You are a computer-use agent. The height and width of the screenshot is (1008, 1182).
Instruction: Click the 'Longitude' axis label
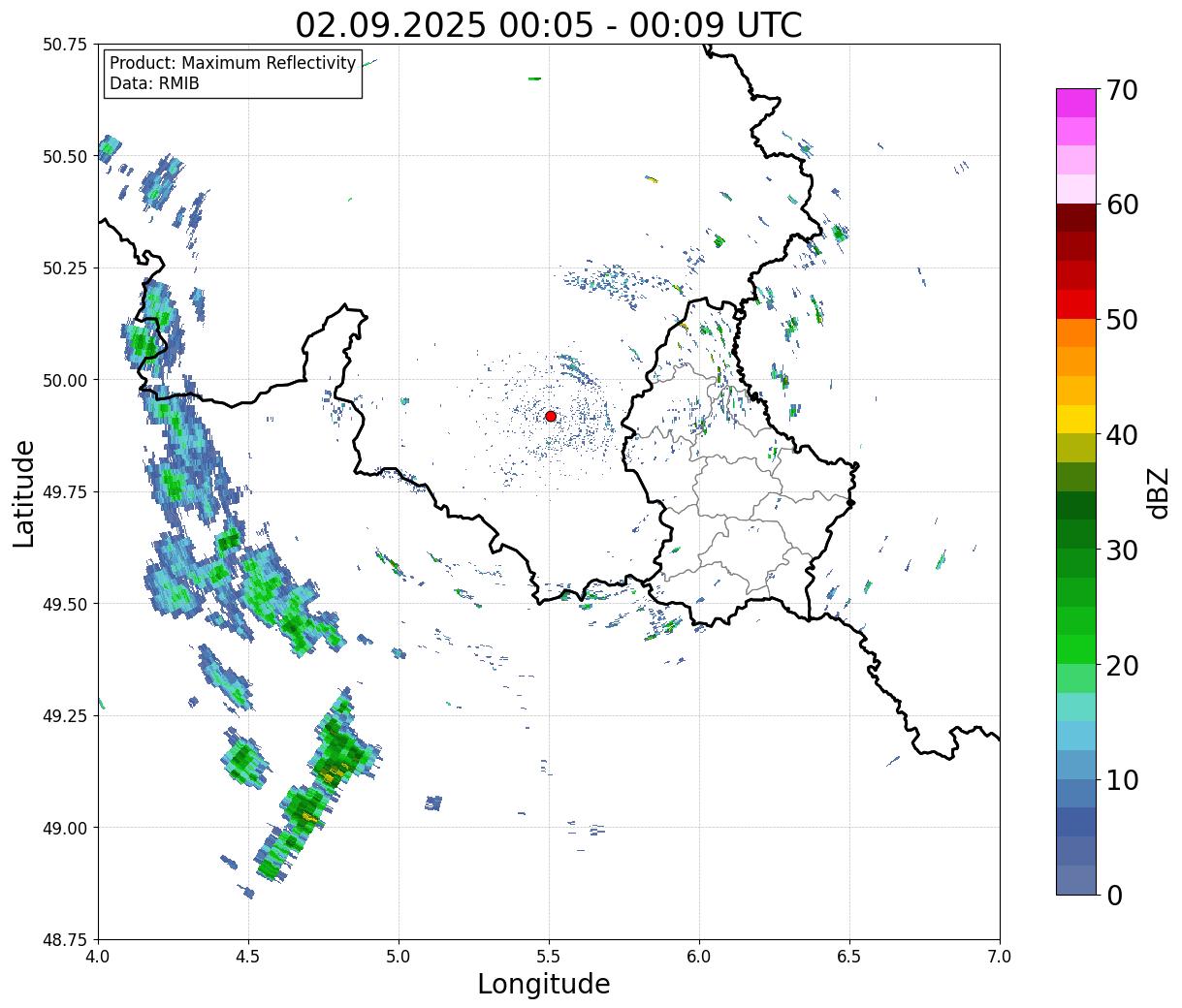(x=544, y=985)
